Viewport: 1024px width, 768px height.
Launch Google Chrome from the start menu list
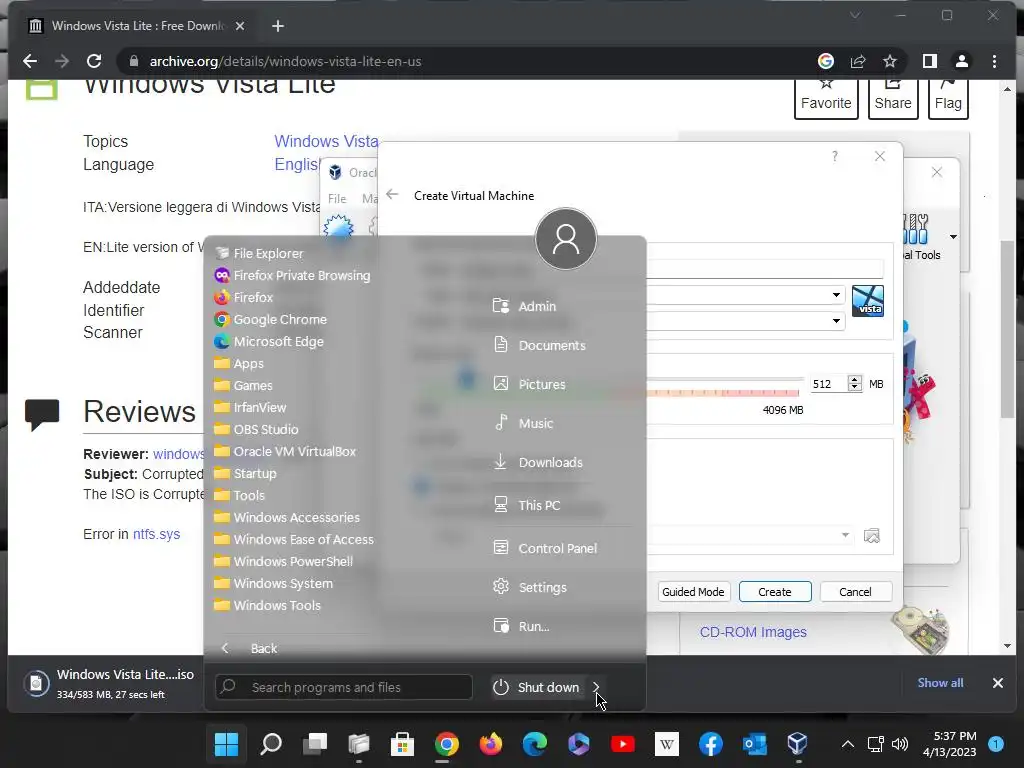271,319
